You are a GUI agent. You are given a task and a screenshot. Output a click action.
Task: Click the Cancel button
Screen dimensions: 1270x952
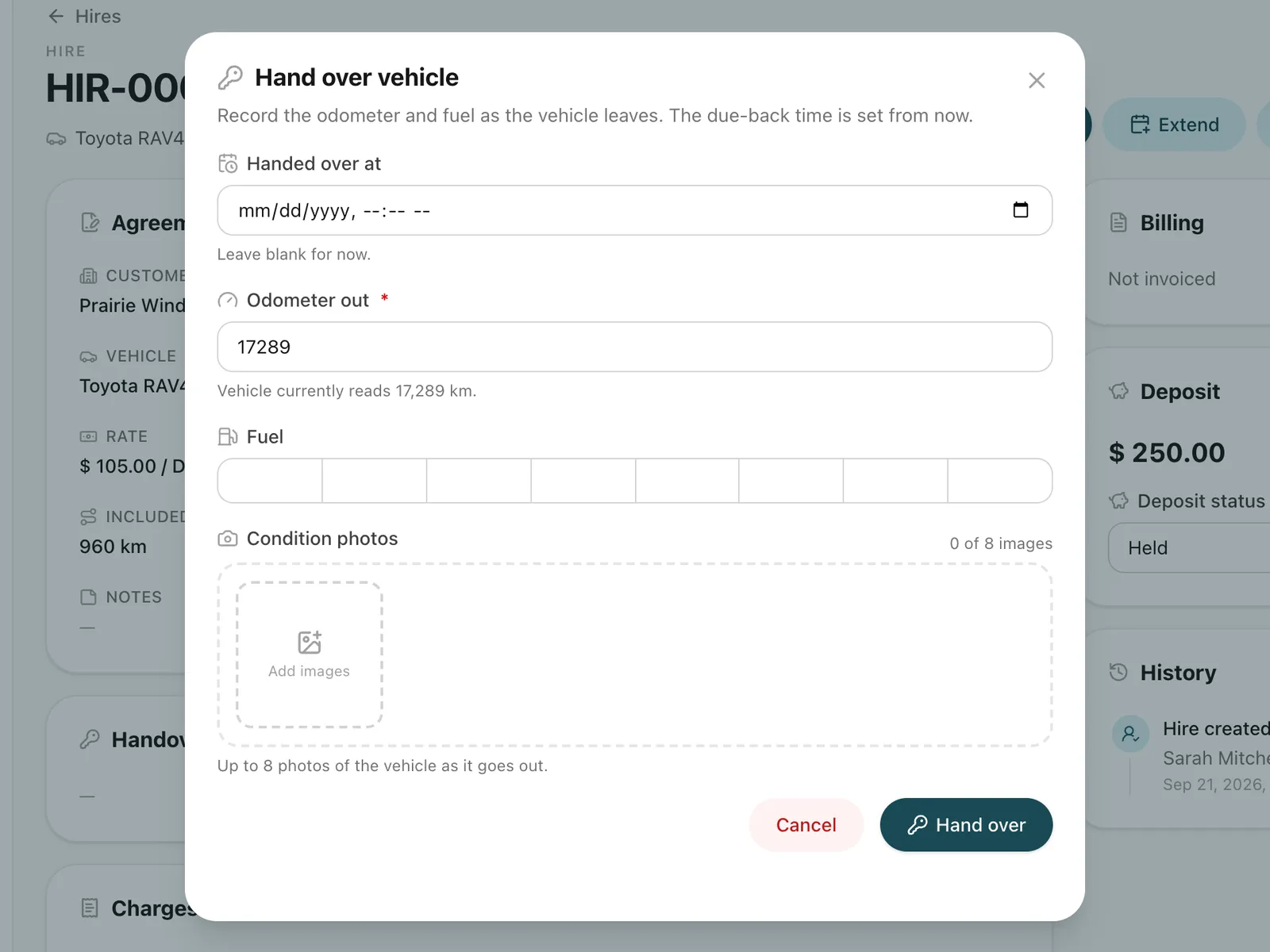[x=806, y=825]
